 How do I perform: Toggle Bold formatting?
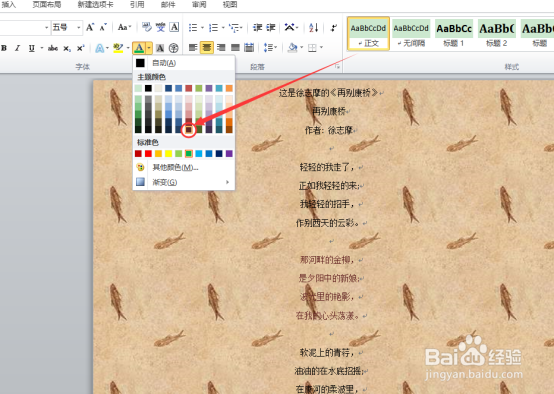pyautogui.click(x=4, y=48)
